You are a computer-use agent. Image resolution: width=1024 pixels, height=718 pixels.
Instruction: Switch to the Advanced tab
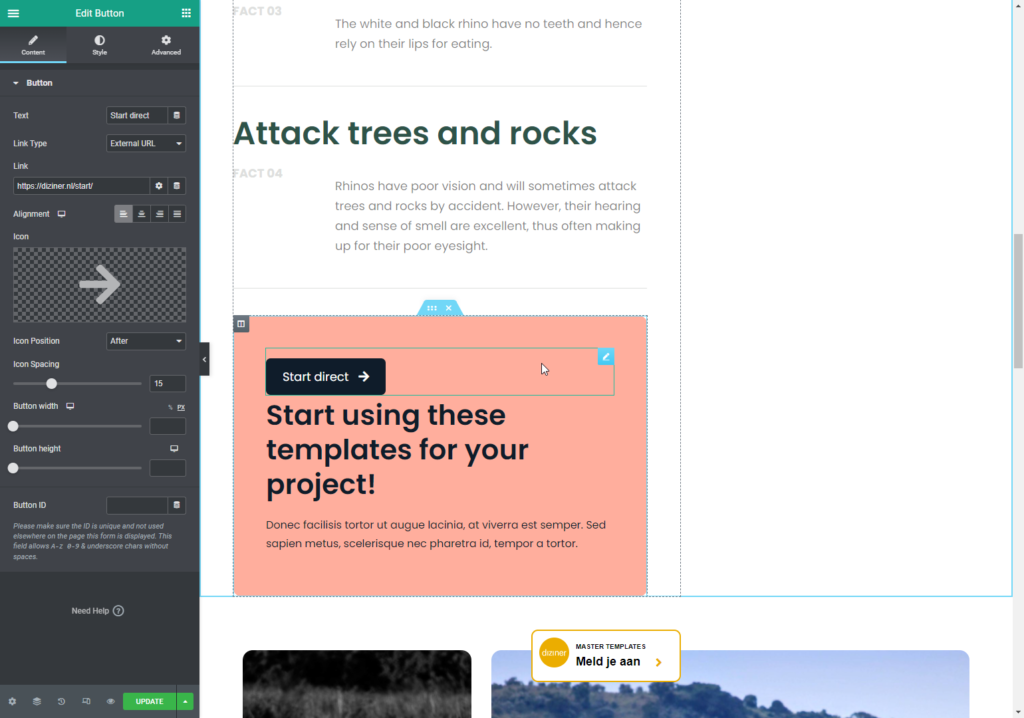pos(166,45)
